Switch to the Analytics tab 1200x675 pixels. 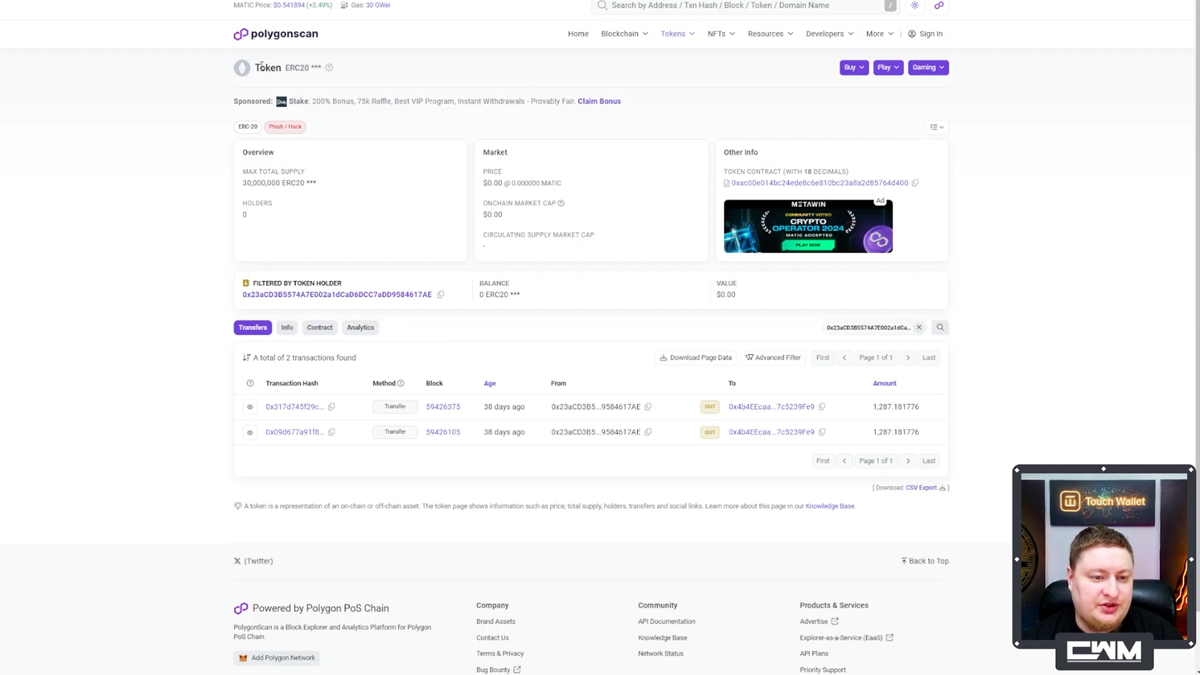click(360, 327)
